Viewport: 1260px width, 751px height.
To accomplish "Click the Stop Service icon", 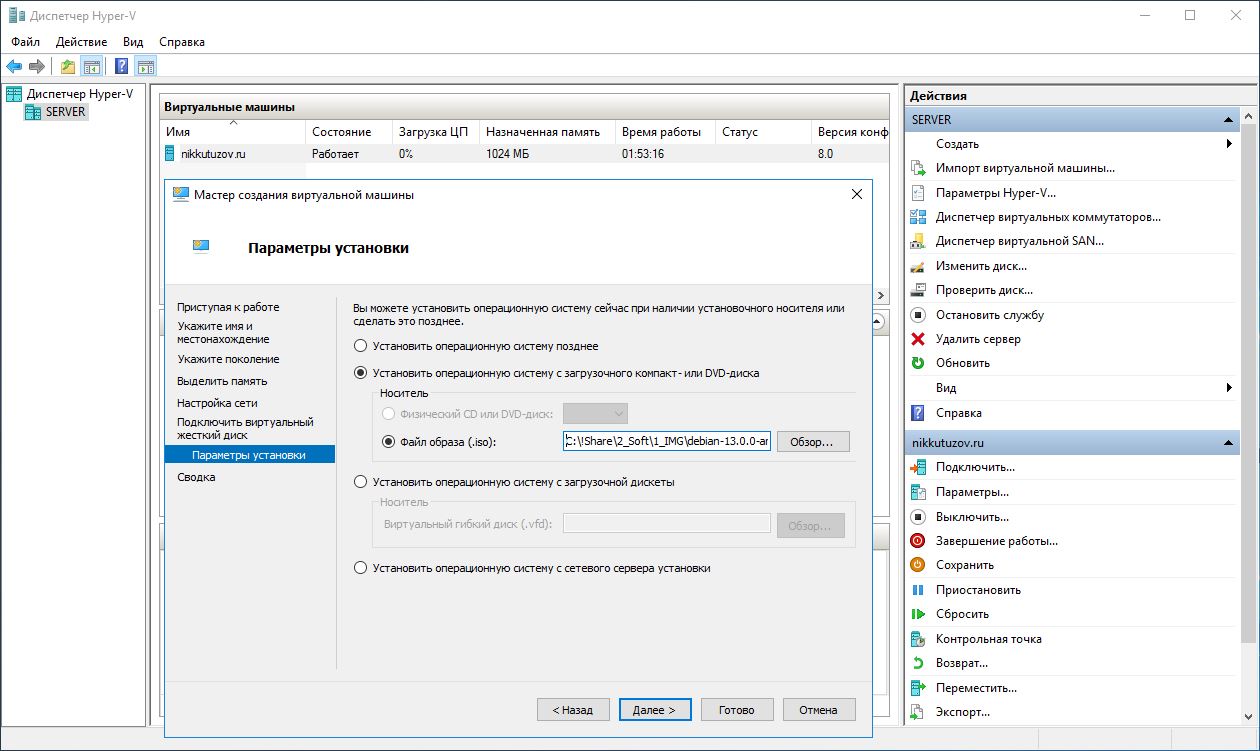I will pos(918,315).
